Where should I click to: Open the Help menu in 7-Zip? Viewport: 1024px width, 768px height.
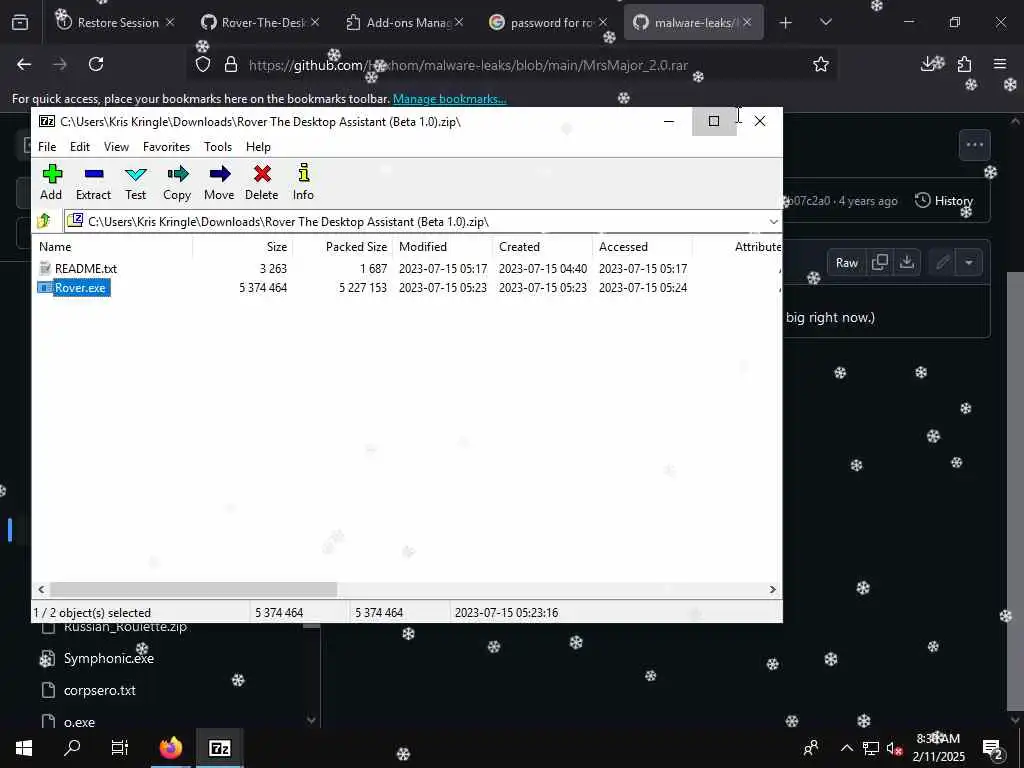pos(258,147)
